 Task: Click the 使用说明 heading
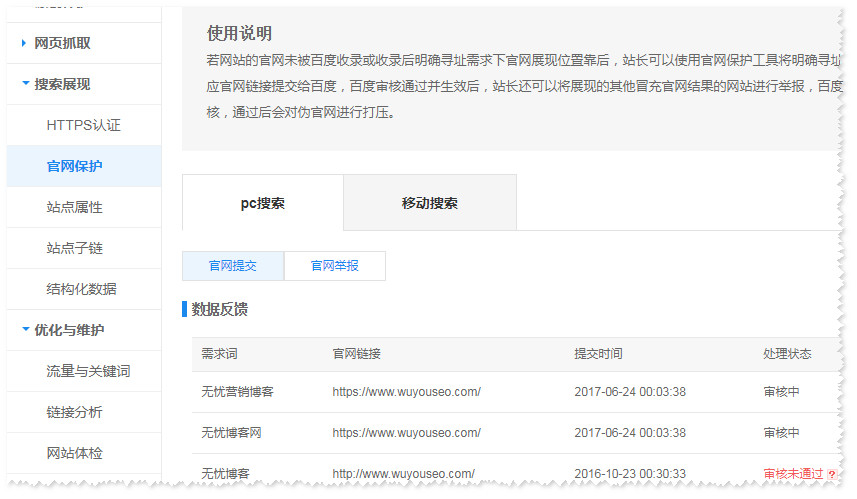[x=239, y=33]
